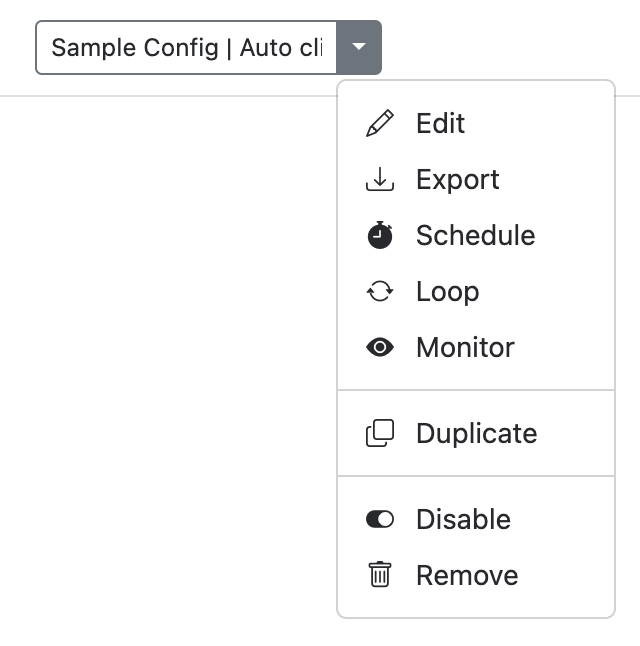The image size is (640, 646).
Task: Click the pencil icon beside Edit
Action: tap(380, 124)
